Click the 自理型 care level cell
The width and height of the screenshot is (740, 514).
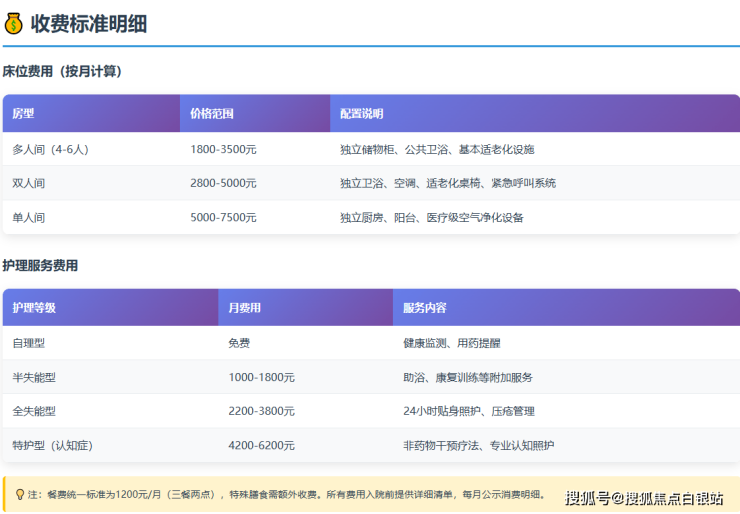[x=28, y=343]
